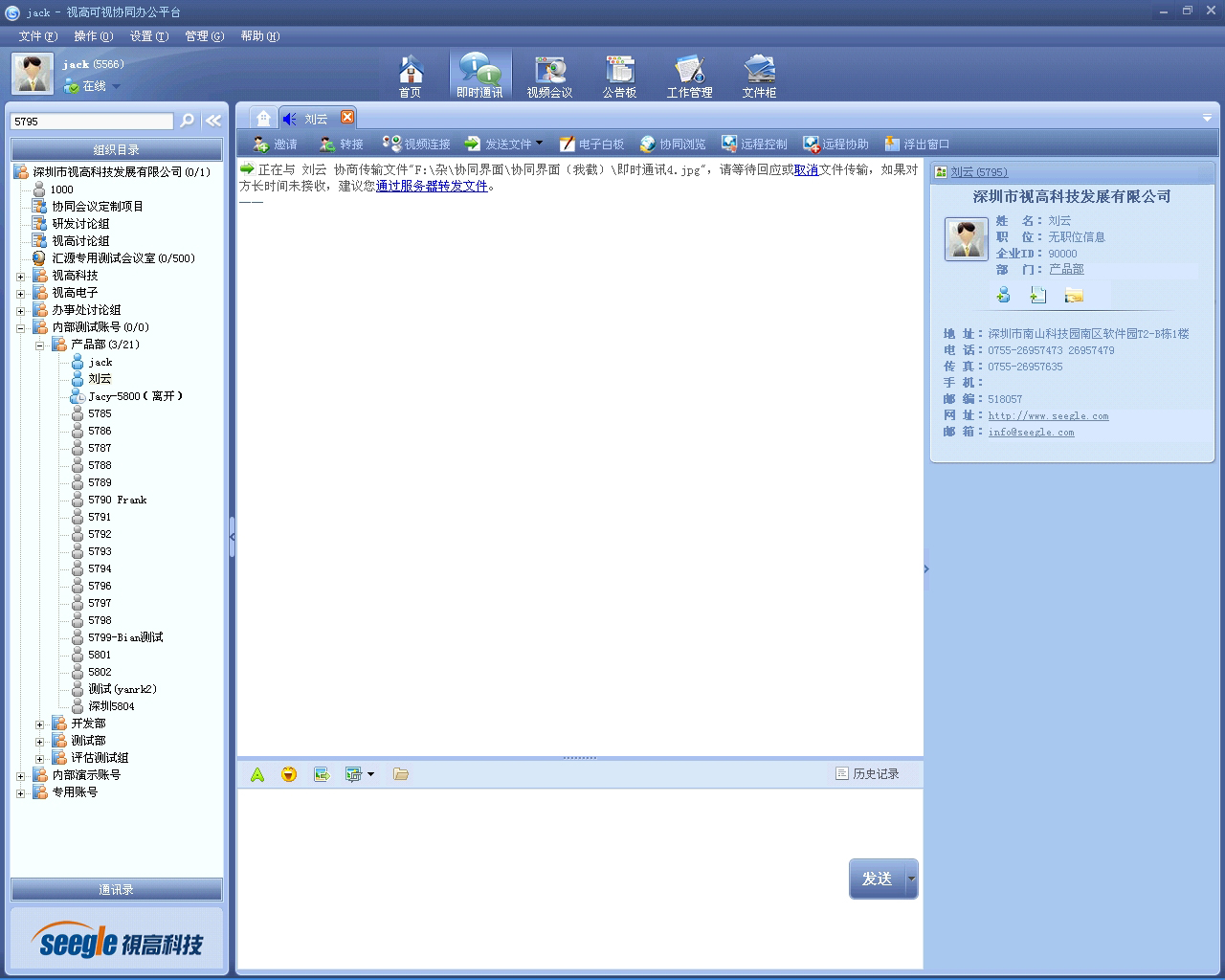Click the right-side panel collapse arrow
The height and width of the screenshot is (980, 1225).
(926, 569)
